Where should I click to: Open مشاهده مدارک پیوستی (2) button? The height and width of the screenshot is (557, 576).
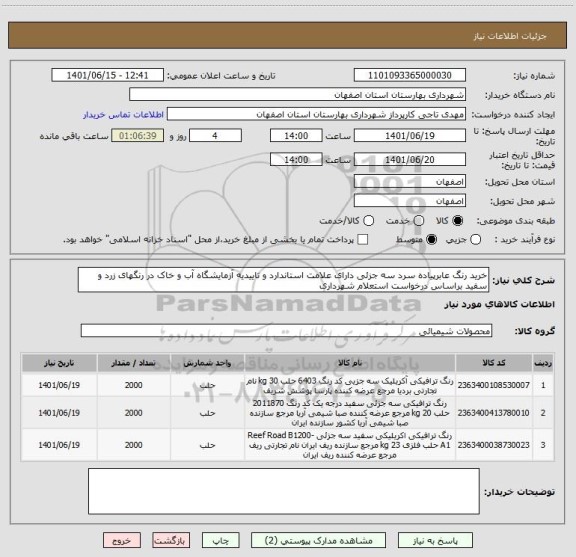click(318, 540)
